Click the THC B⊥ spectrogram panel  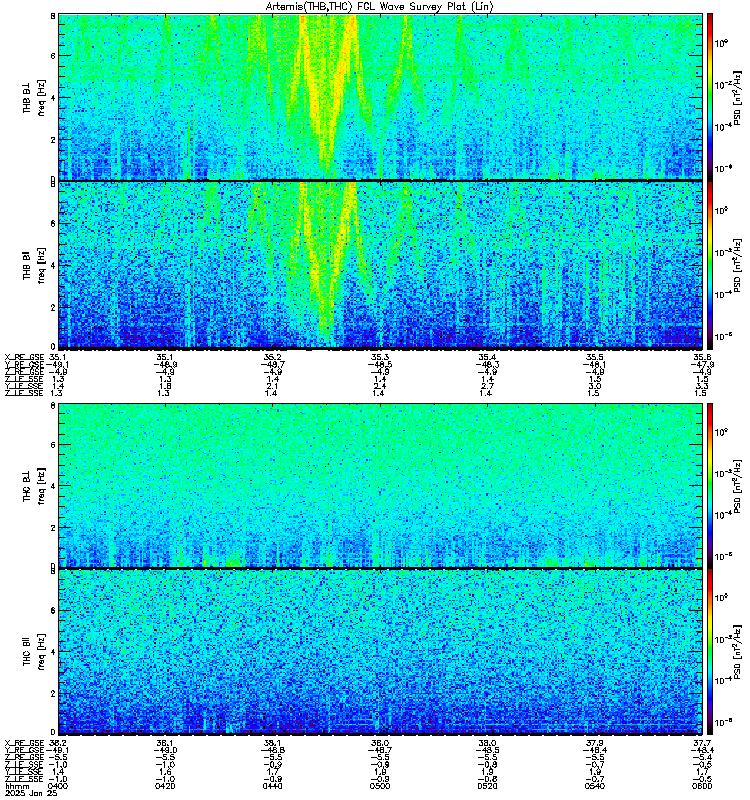381,485
